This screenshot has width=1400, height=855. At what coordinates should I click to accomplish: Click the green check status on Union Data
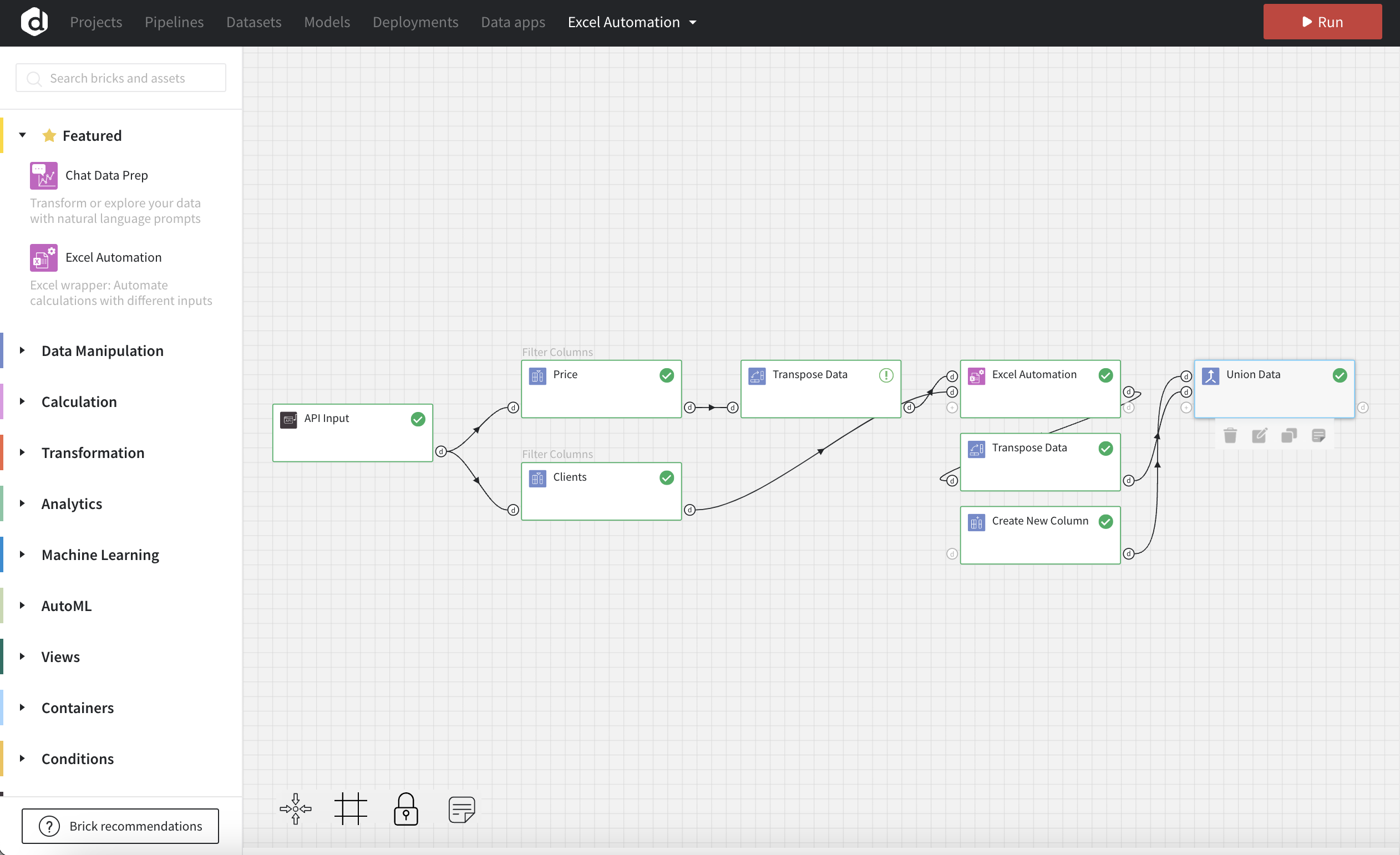[x=1339, y=375]
